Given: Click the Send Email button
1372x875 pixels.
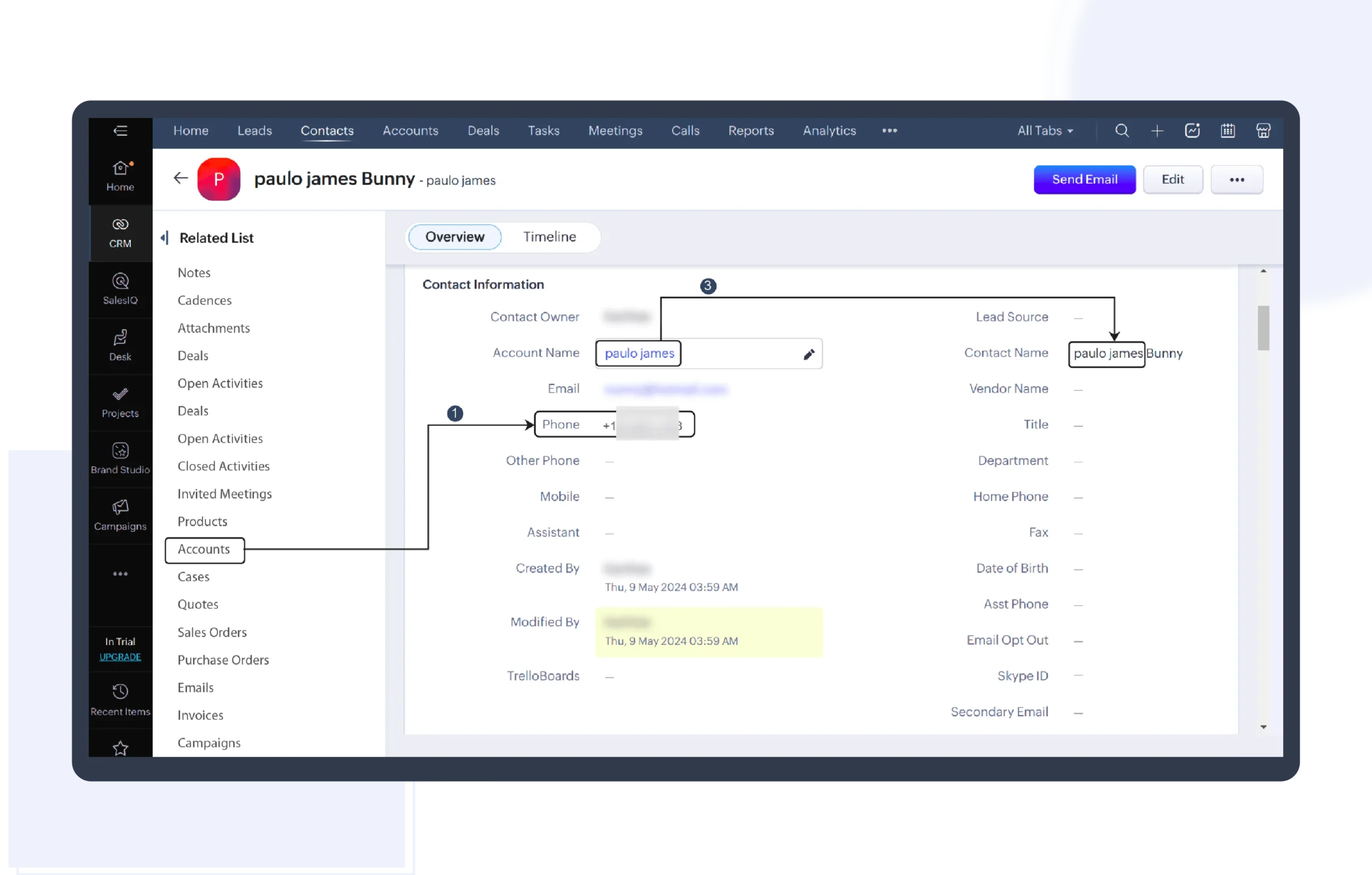Looking at the screenshot, I should pyautogui.click(x=1084, y=180).
